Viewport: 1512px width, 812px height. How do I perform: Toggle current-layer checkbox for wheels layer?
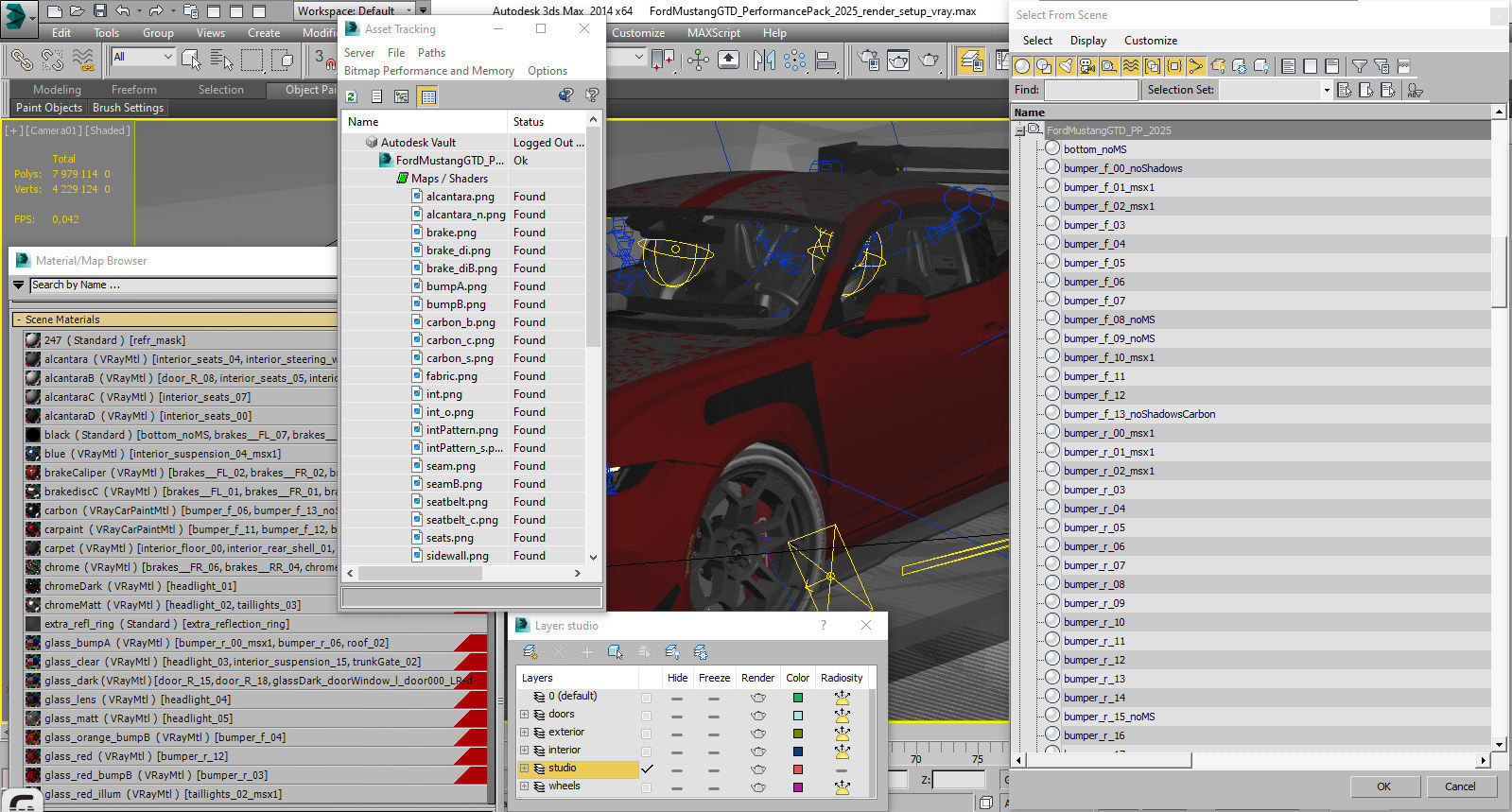click(647, 787)
